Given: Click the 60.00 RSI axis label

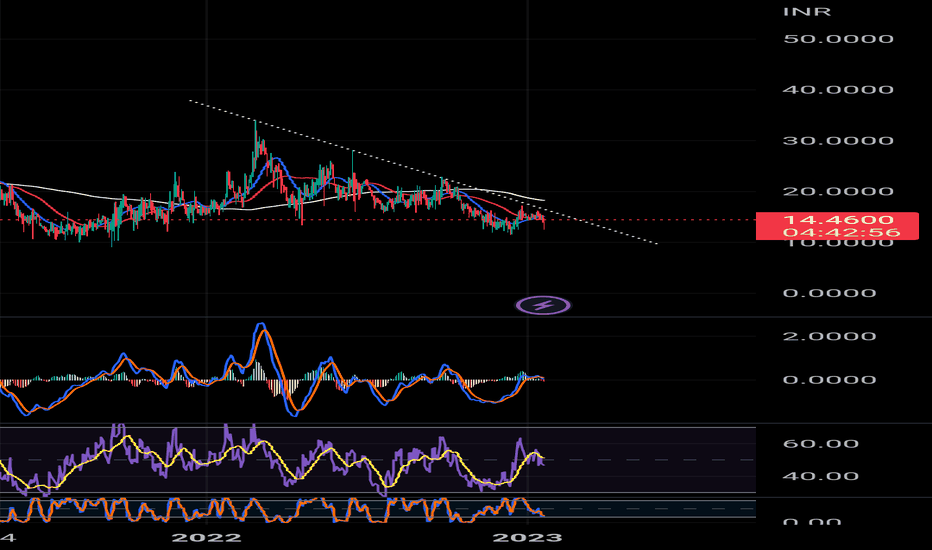Looking at the screenshot, I should (x=821, y=444).
